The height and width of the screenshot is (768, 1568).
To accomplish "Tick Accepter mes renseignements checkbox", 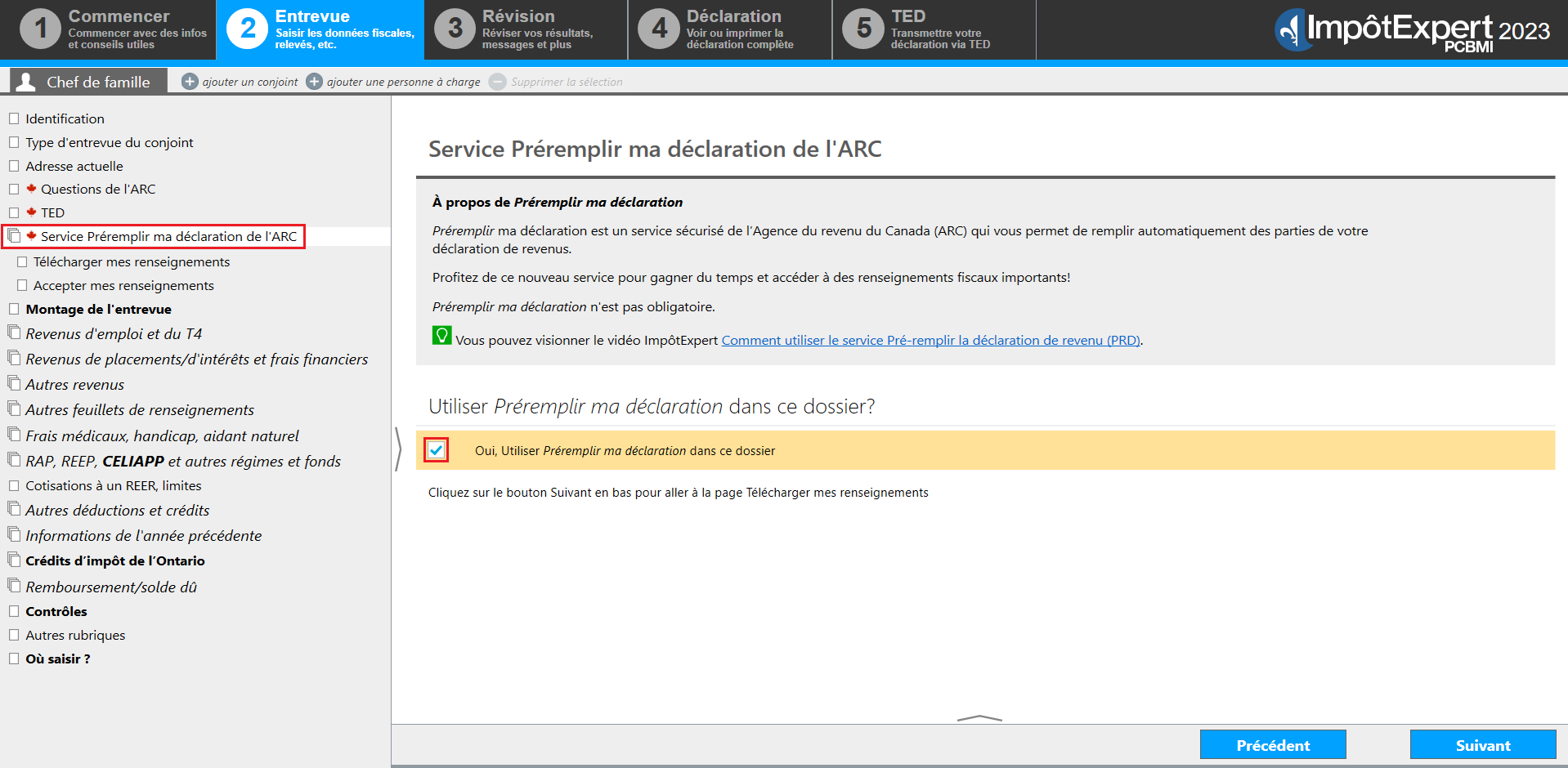I will pos(22,285).
